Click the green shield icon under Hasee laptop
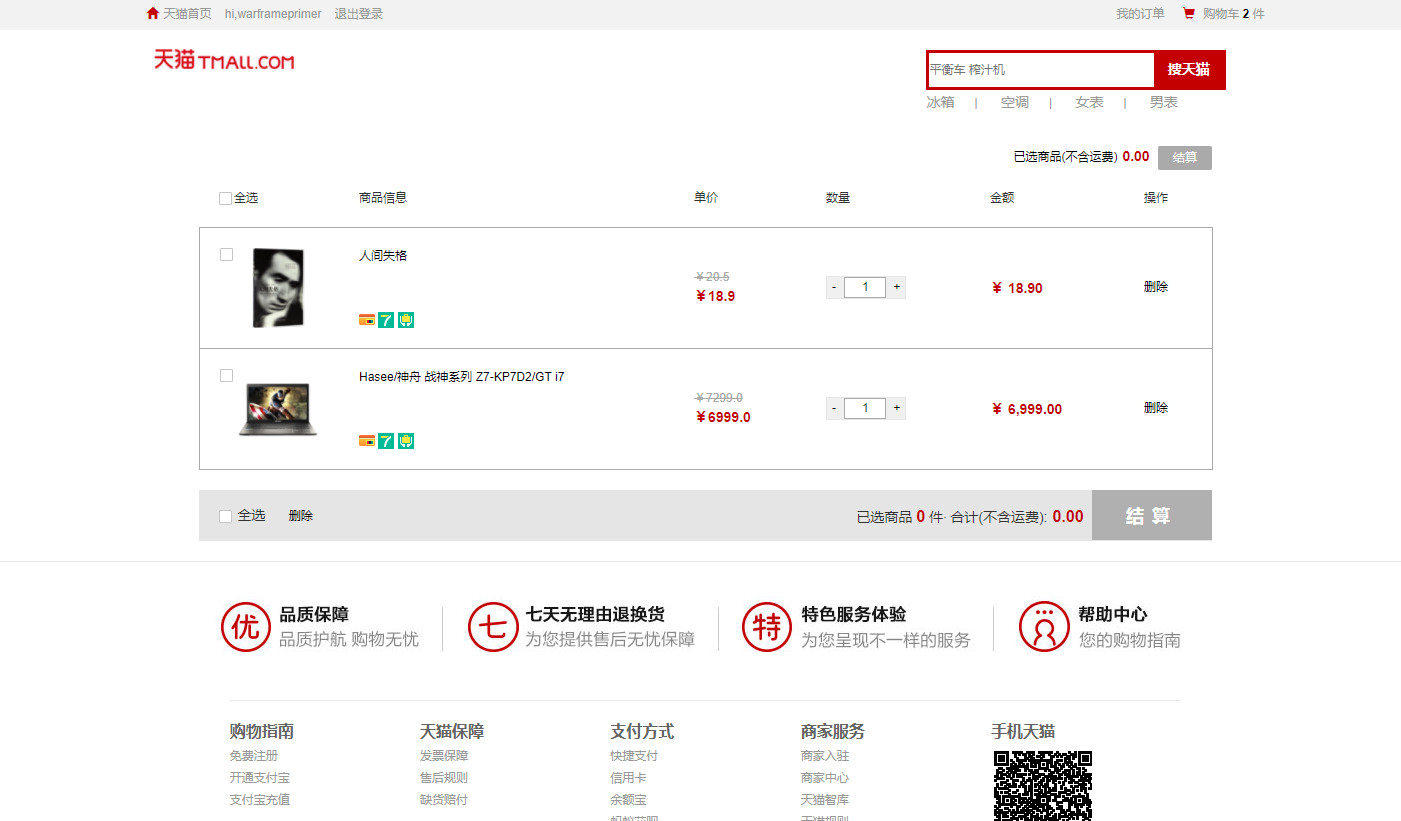The height and width of the screenshot is (821, 1401). click(x=405, y=441)
